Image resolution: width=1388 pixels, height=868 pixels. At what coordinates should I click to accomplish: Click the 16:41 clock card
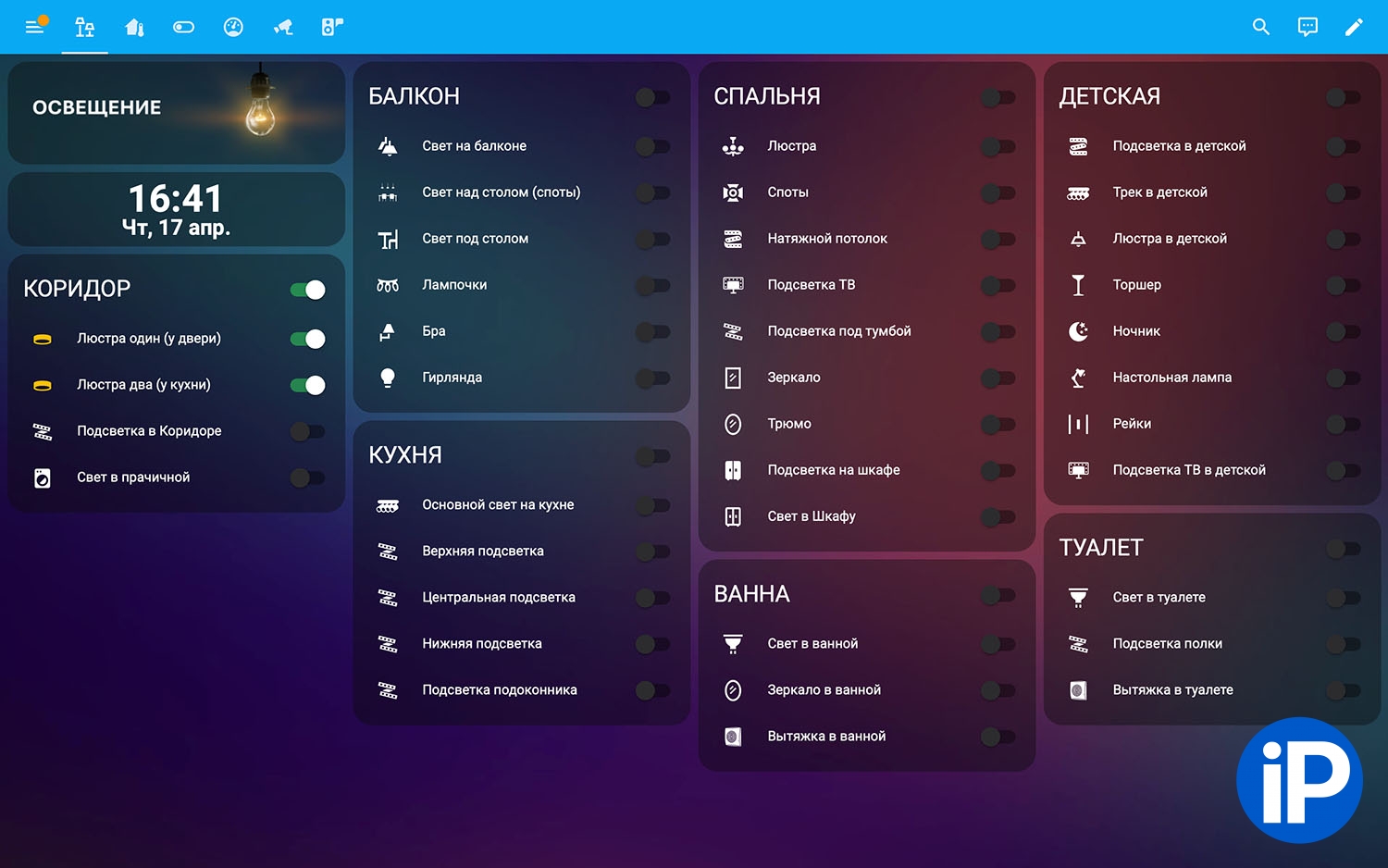[x=176, y=209]
